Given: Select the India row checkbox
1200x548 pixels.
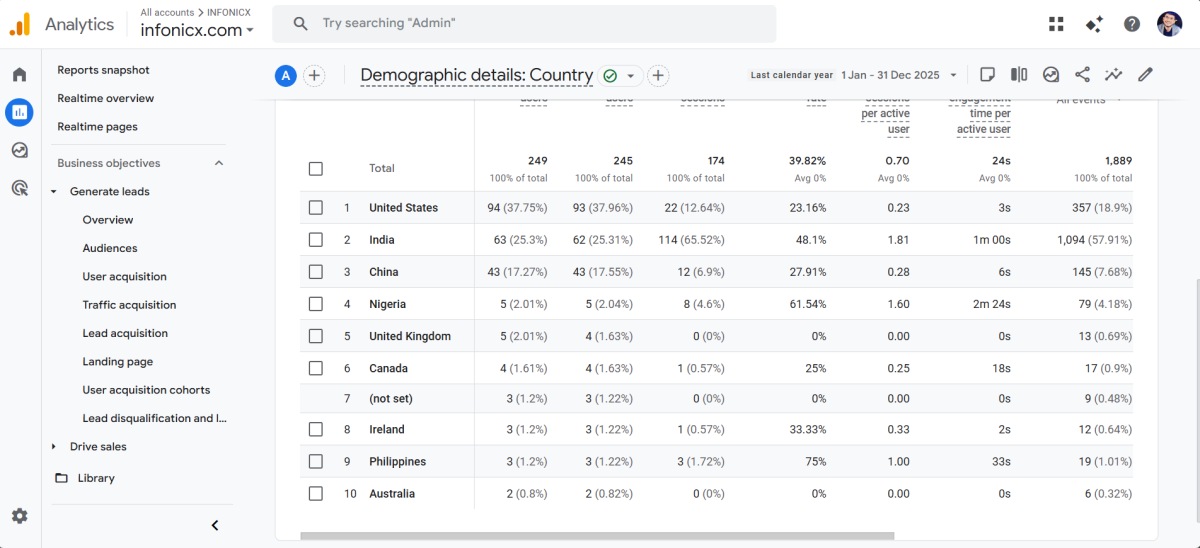Looking at the screenshot, I should (316, 240).
